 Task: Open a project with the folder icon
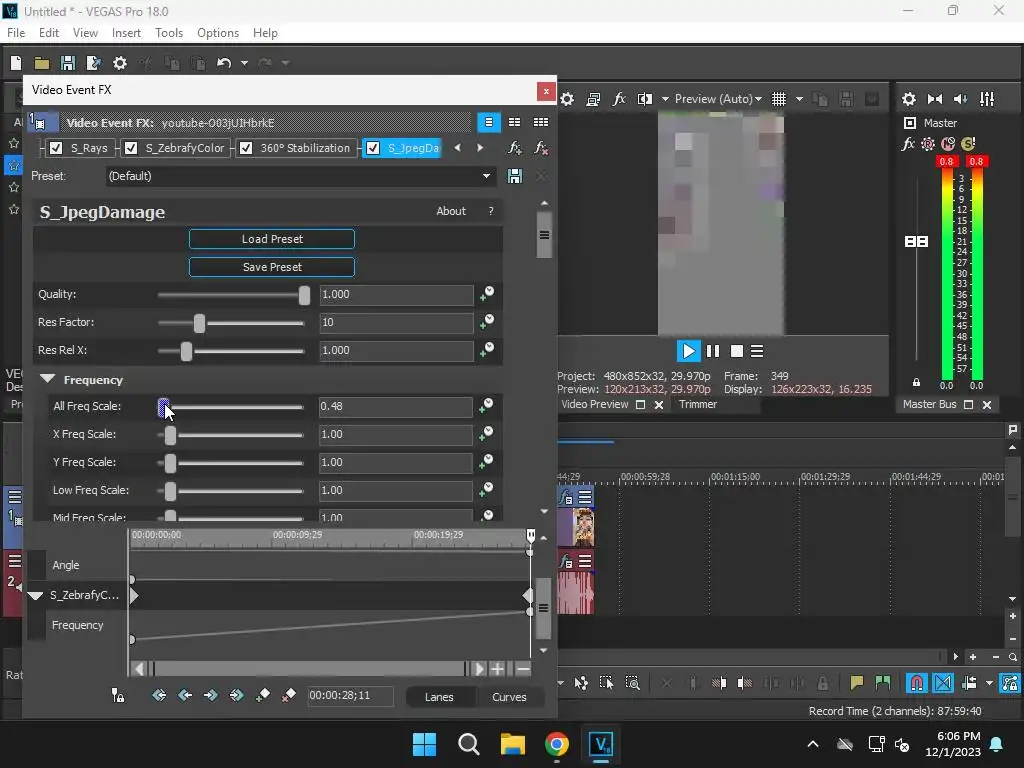42,63
